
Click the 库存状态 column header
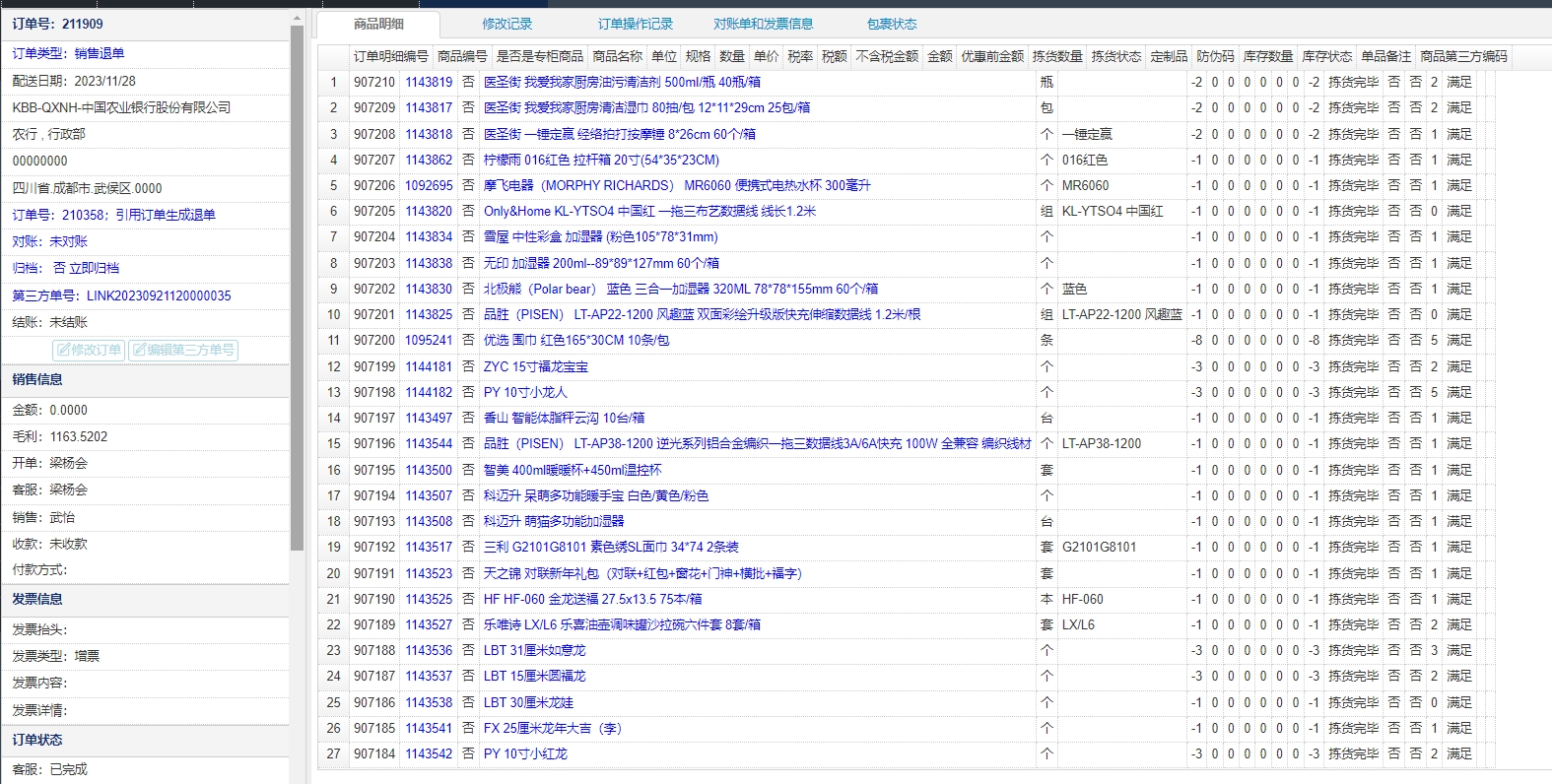pos(1327,56)
